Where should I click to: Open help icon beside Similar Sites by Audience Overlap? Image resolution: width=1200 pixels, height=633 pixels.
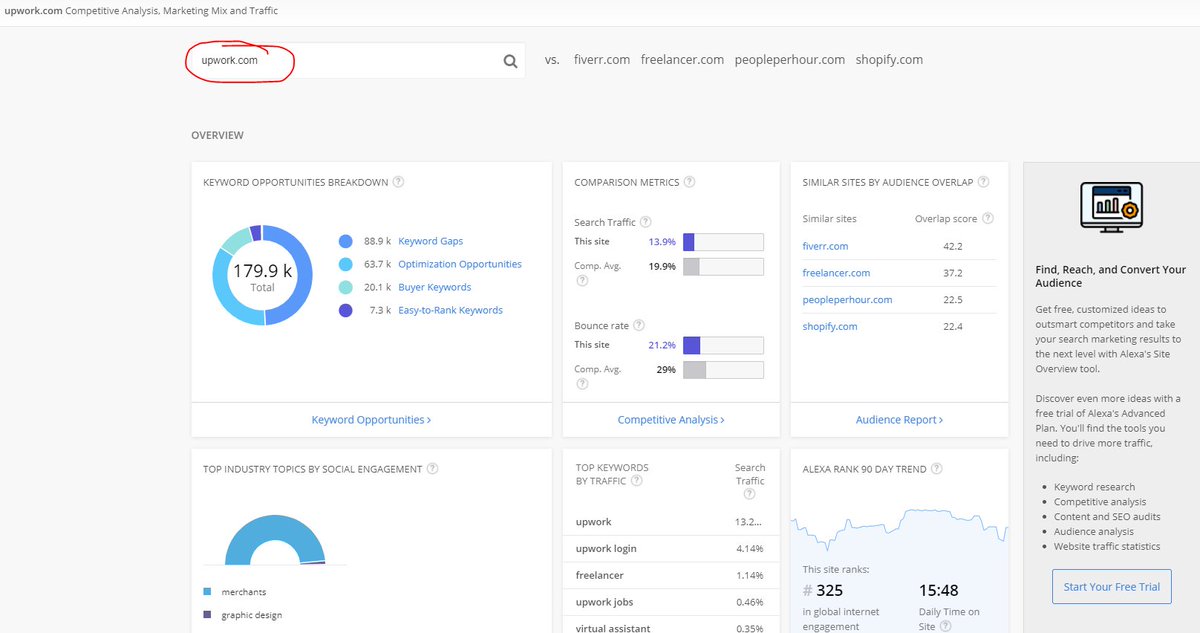[x=984, y=182]
